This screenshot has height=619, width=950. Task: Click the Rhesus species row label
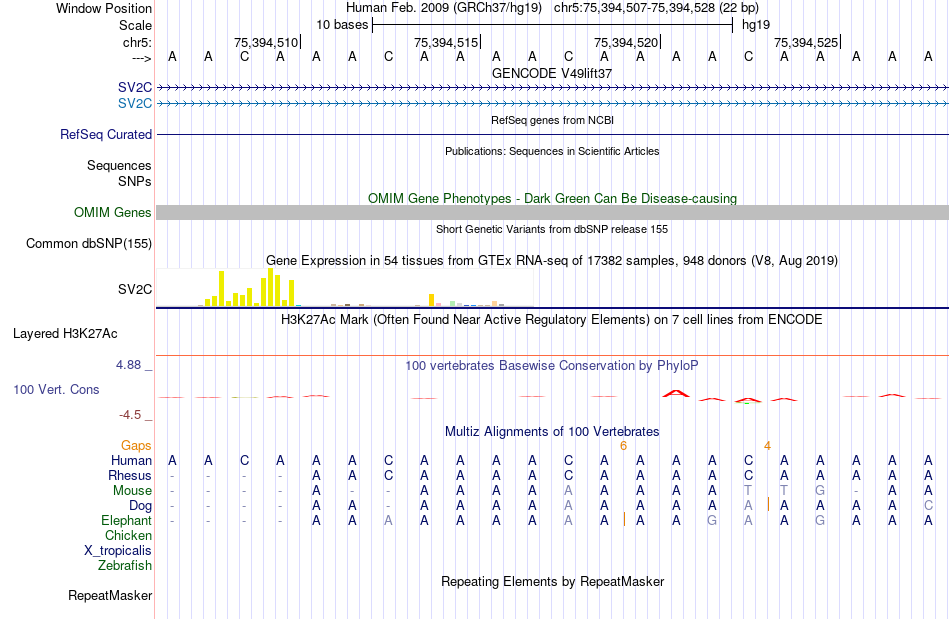tap(130, 475)
